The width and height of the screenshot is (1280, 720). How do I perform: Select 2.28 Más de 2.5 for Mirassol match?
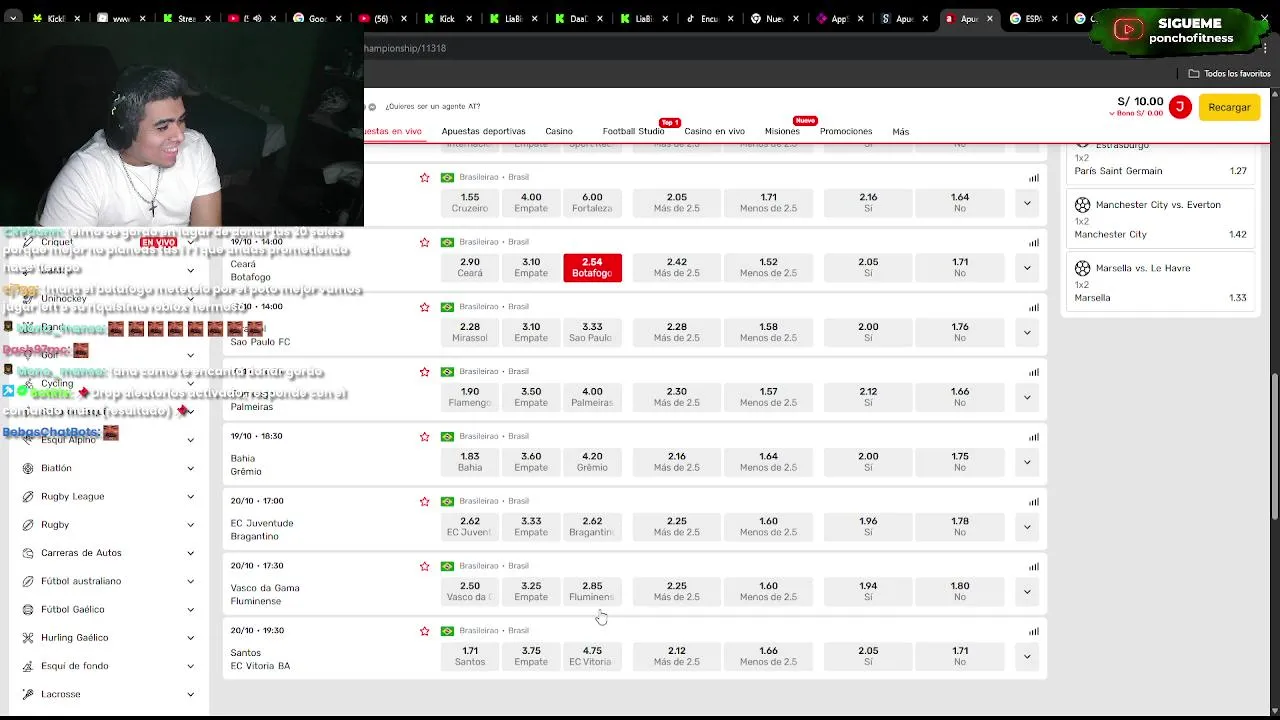pyautogui.click(x=677, y=332)
